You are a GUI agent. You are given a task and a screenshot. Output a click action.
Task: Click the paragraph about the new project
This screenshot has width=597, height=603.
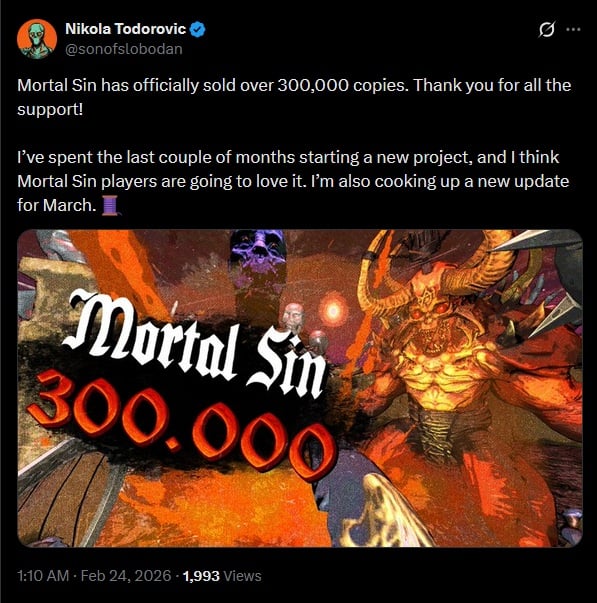(293, 181)
